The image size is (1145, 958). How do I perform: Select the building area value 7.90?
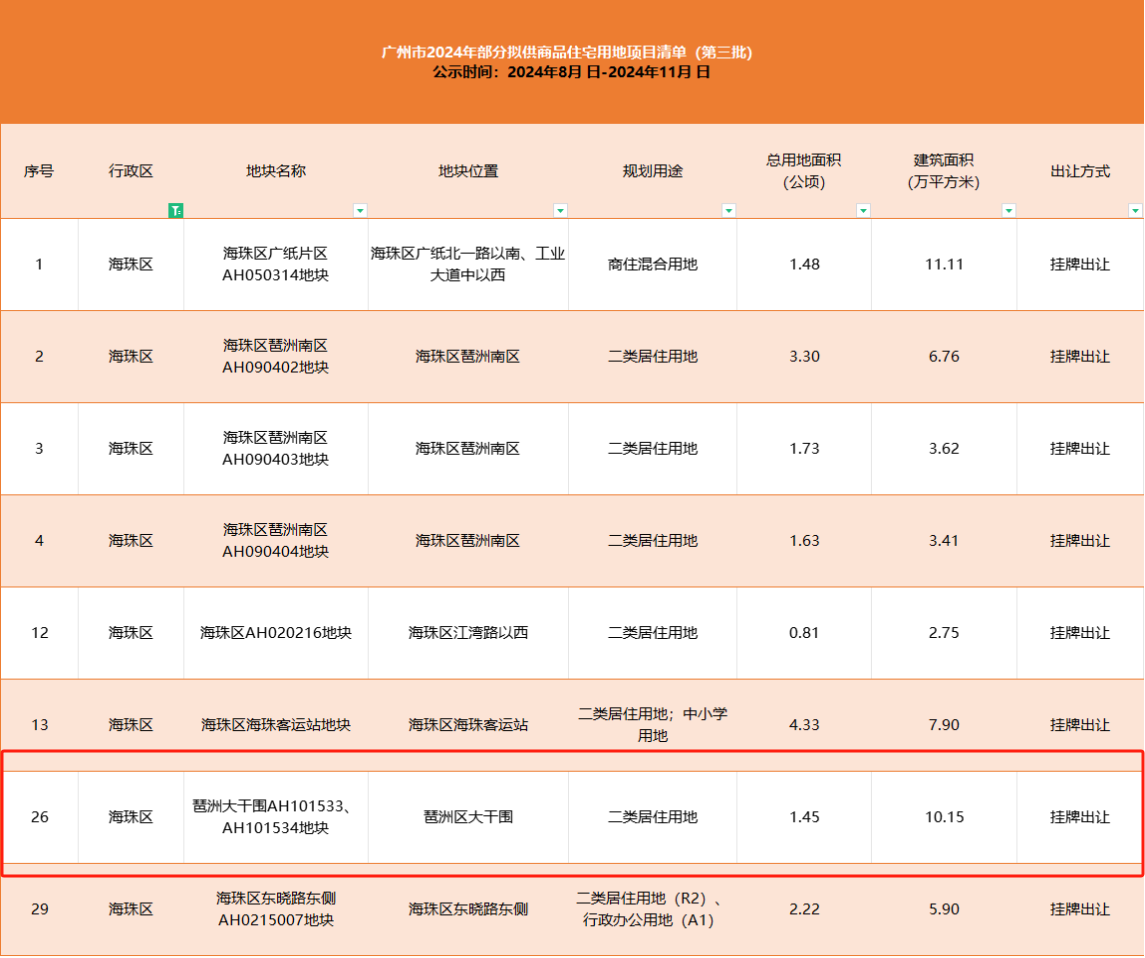pos(944,724)
